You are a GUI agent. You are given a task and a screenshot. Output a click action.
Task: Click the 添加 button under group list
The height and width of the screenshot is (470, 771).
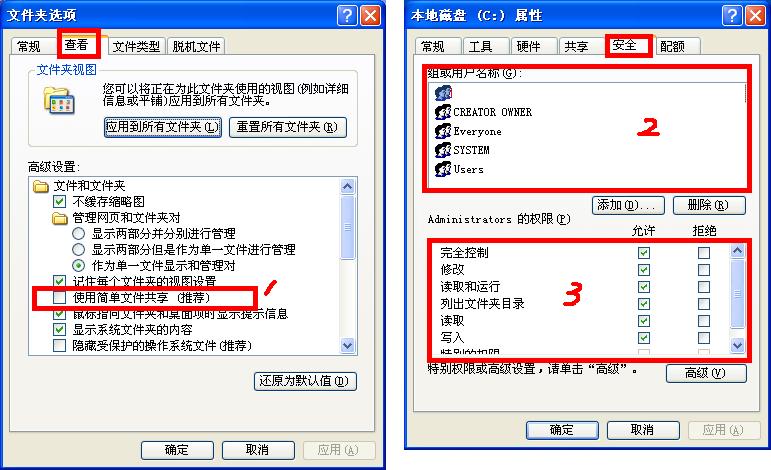[628, 205]
